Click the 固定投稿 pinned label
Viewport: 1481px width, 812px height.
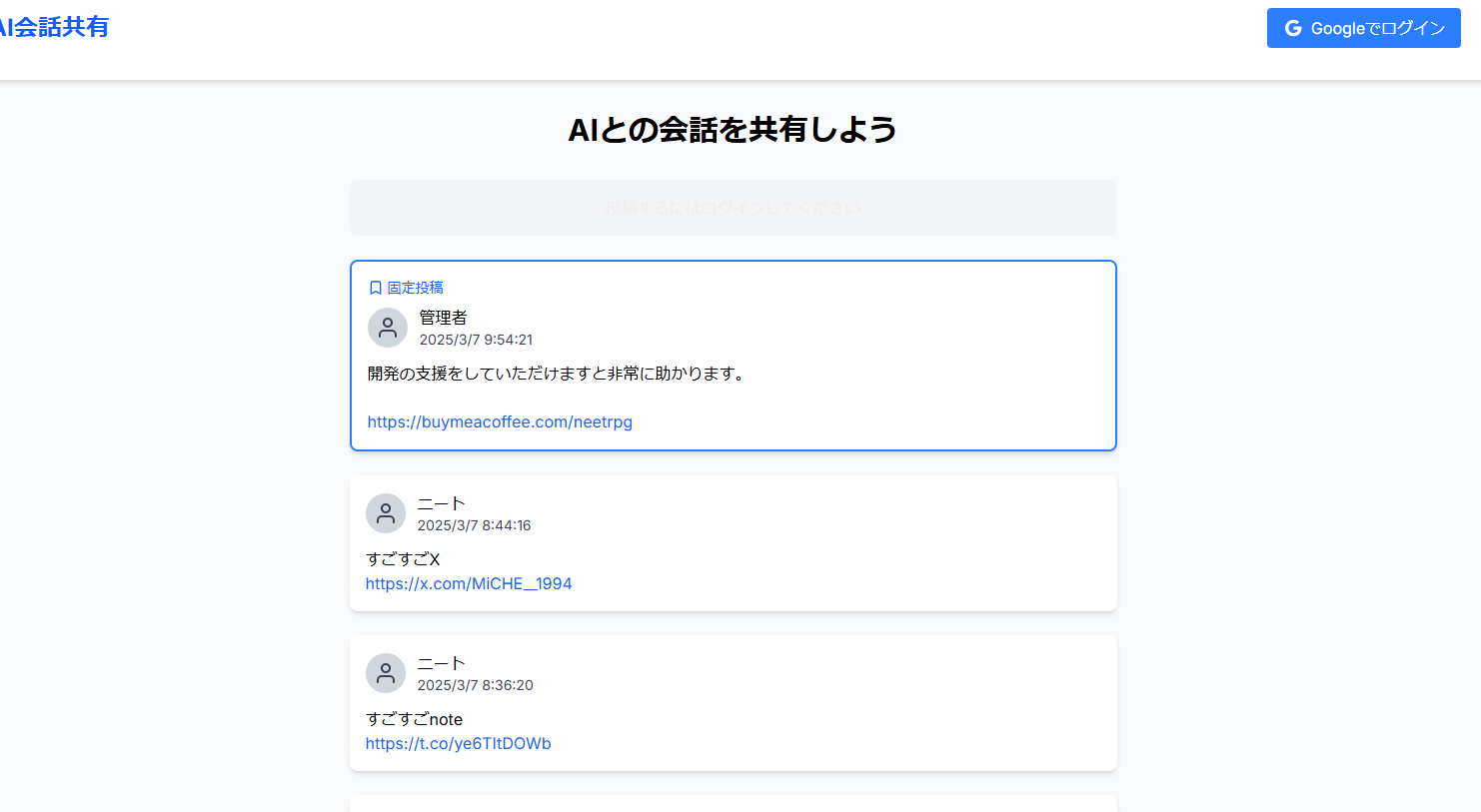pyautogui.click(x=415, y=288)
